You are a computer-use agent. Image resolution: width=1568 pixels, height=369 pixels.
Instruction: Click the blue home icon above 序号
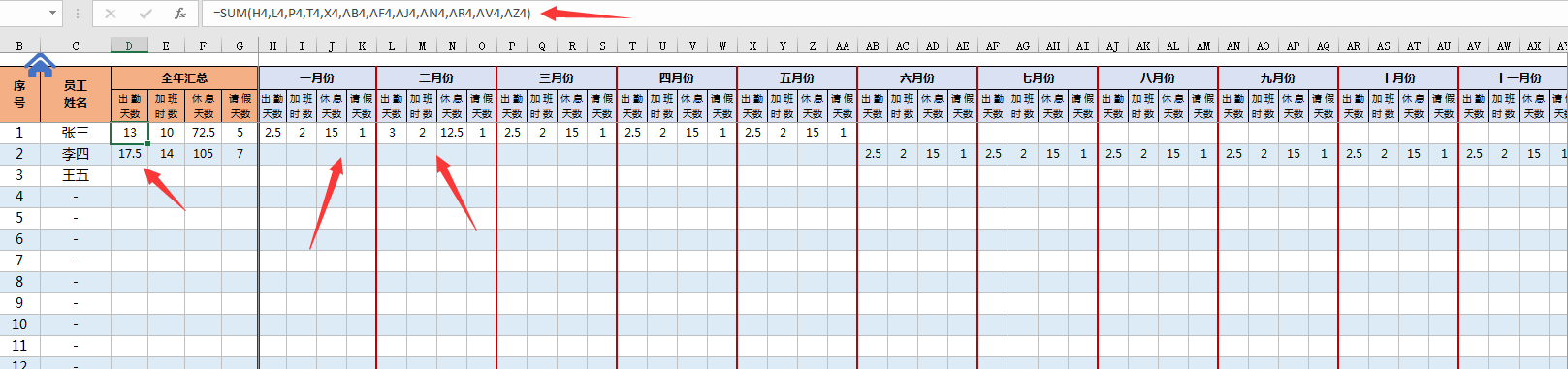coord(40,66)
